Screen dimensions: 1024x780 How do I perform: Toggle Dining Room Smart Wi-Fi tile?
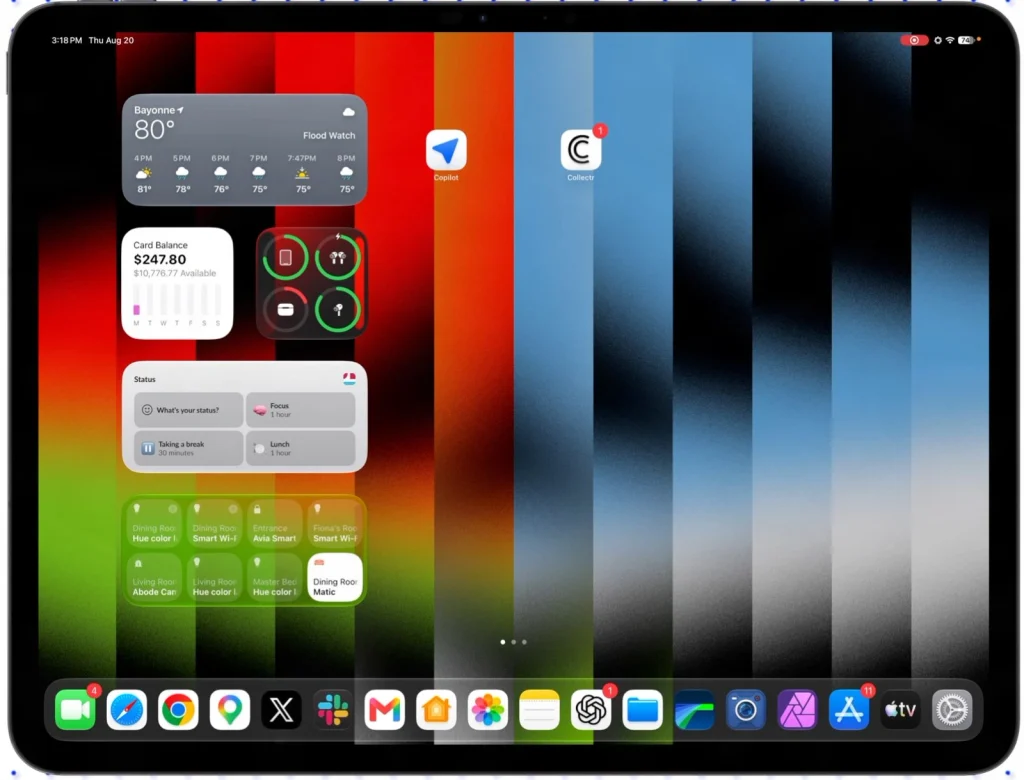[215, 523]
